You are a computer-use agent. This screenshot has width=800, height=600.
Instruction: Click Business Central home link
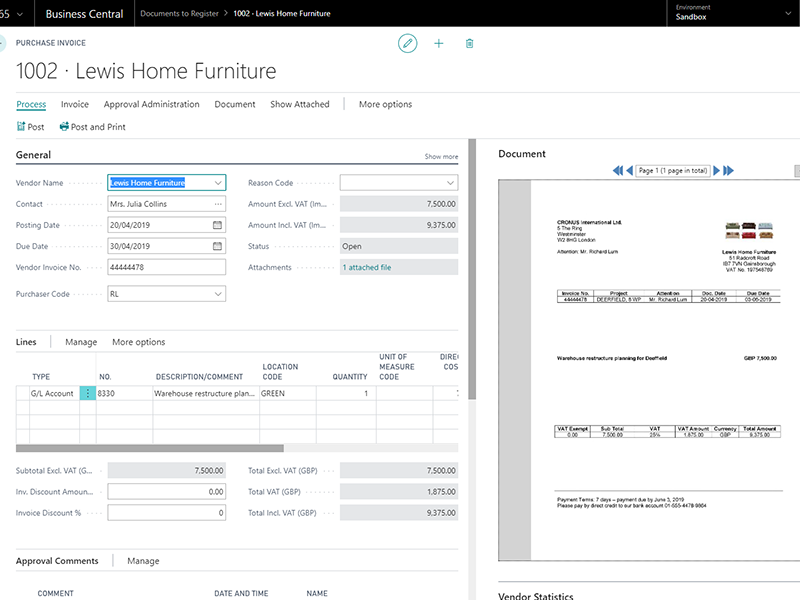84,14
